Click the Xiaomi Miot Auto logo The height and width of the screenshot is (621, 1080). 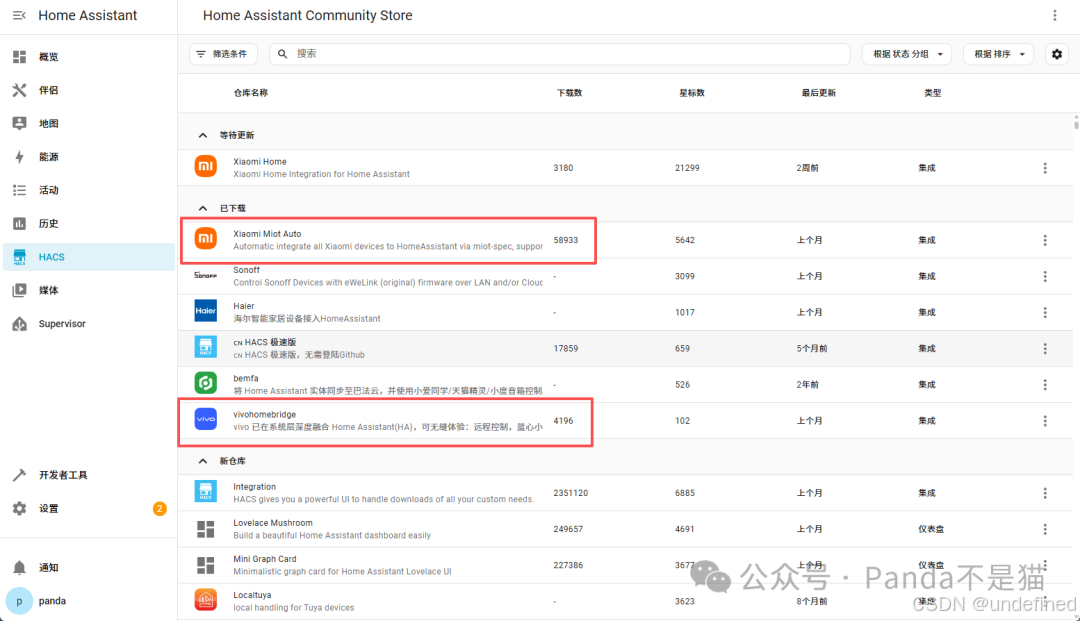[205, 239]
